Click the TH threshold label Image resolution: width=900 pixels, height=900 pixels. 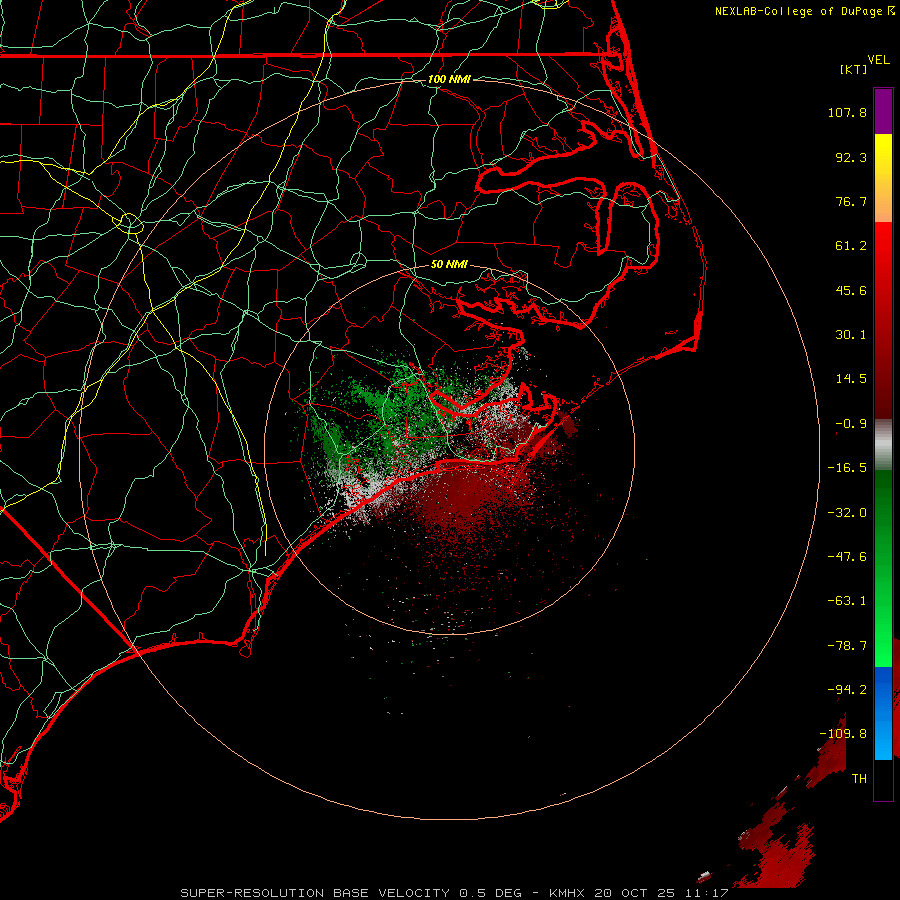(859, 779)
